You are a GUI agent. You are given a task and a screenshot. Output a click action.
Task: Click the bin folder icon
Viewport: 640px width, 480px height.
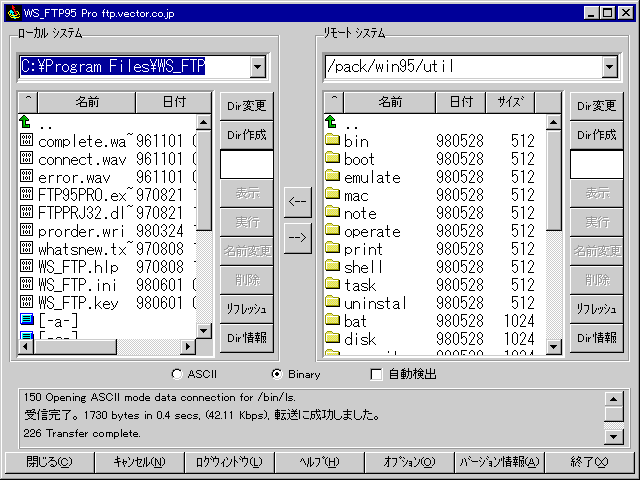[x=333, y=140]
